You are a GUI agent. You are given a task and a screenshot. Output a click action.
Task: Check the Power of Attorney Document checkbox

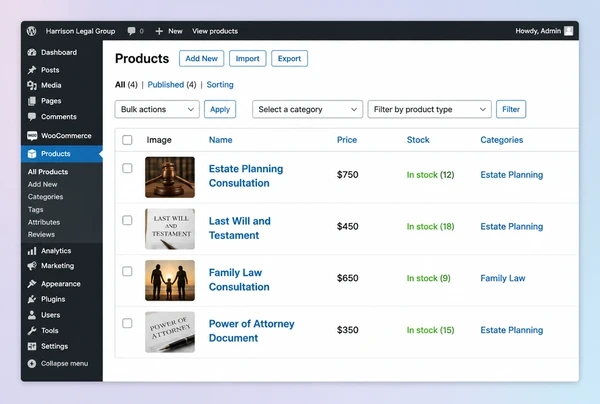point(127,323)
